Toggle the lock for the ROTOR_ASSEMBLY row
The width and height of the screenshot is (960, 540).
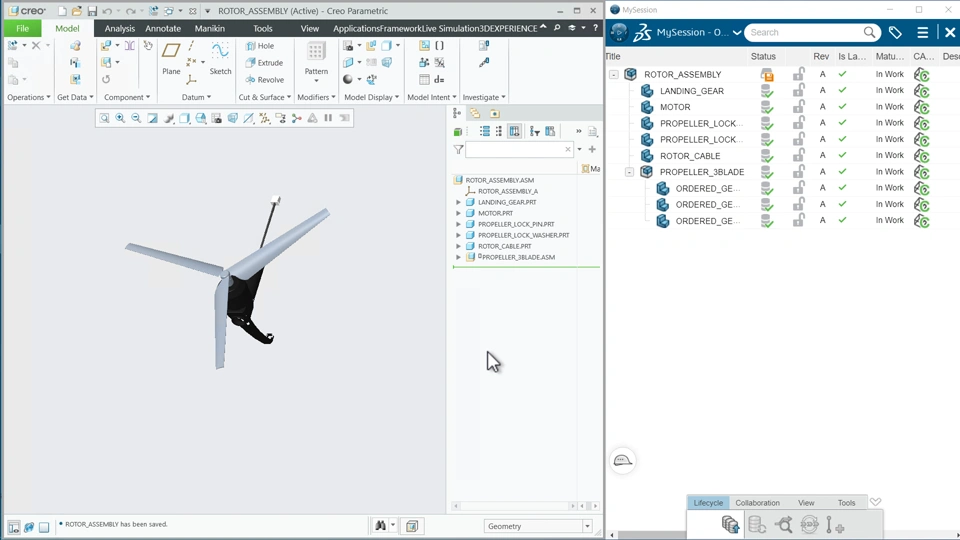point(798,74)
